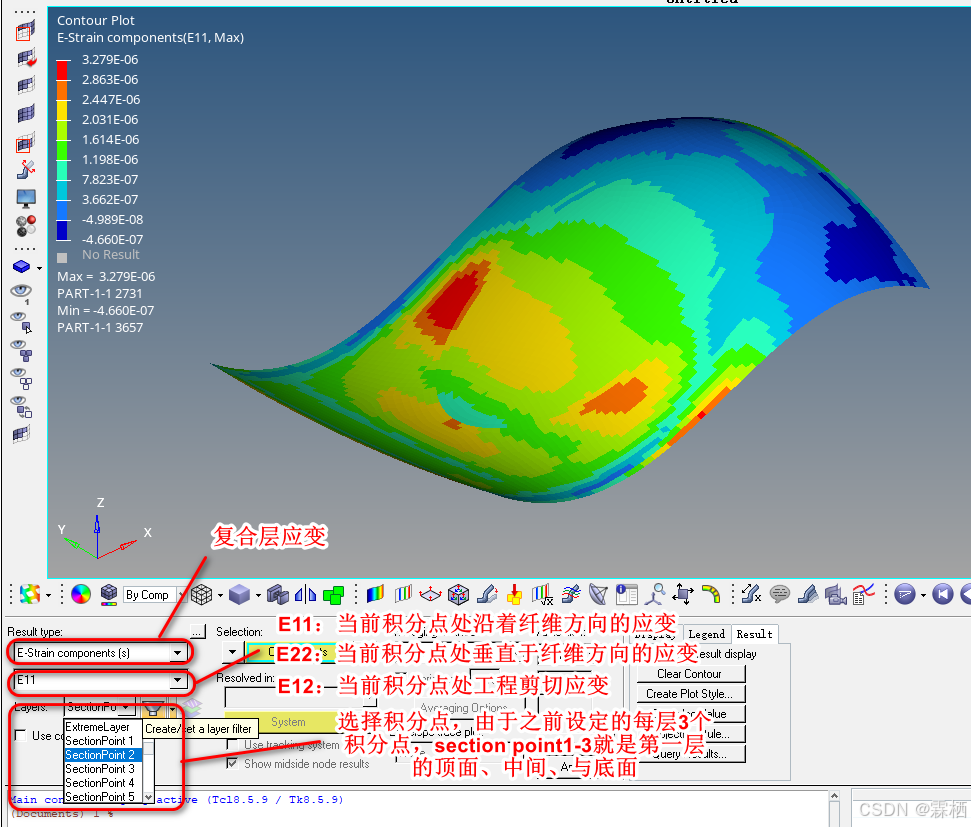Toggle the eye icon labeled 1
971x827 pixels.
pos(21,294)
